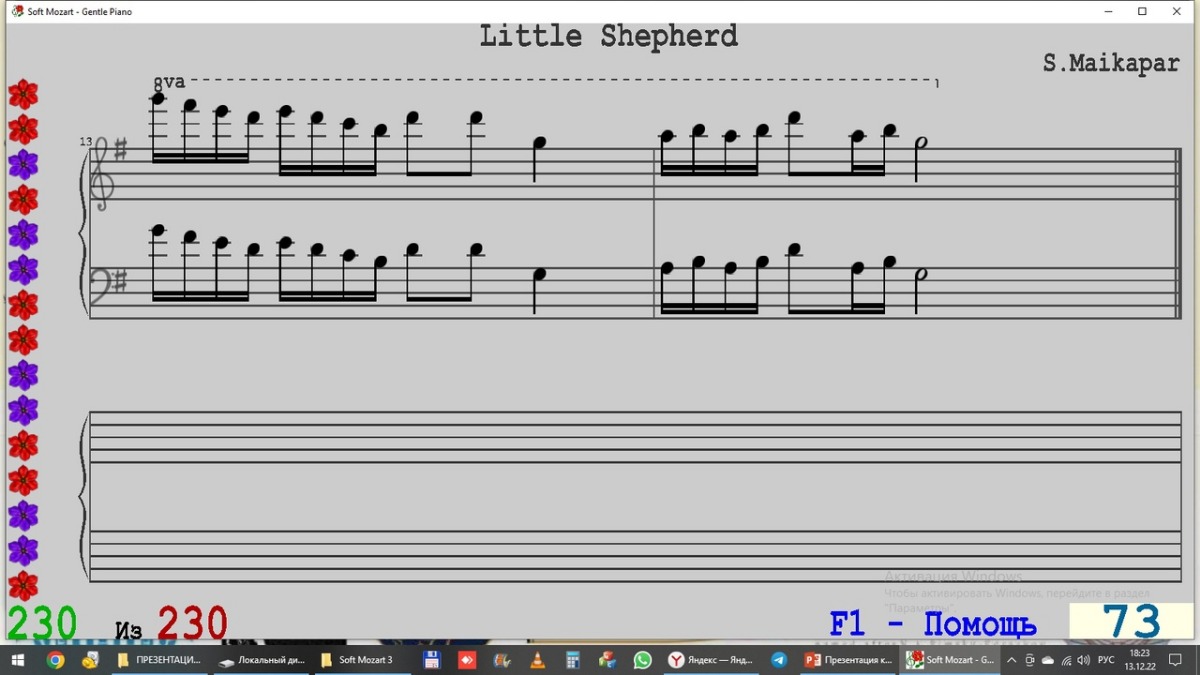Open the Soft Mozart 3 folder window
The image size is (1200, 675).
(356, 660)
